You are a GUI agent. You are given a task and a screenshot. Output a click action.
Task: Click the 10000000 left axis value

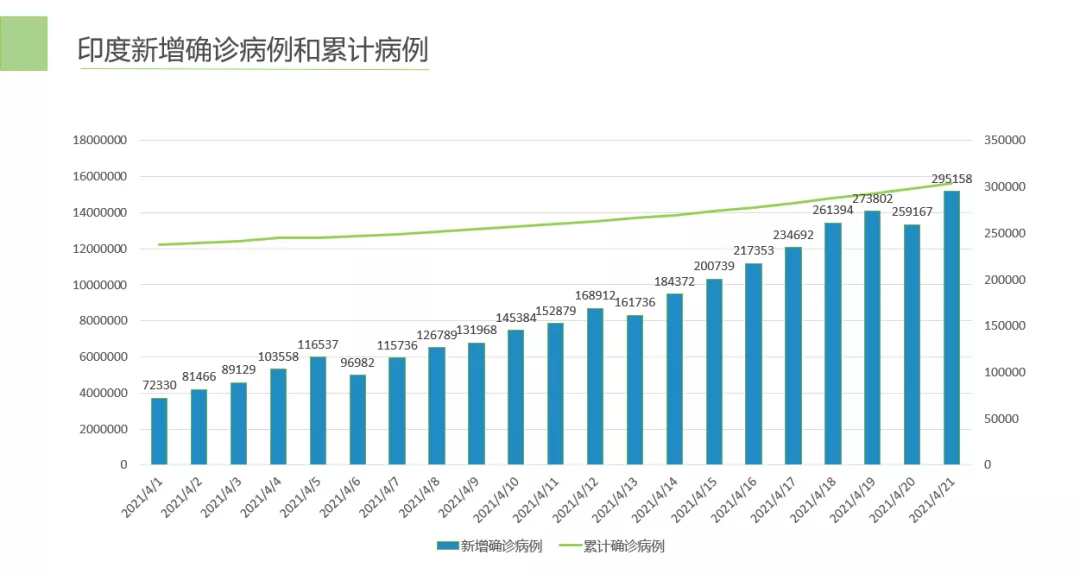click(x=100, y=285)
